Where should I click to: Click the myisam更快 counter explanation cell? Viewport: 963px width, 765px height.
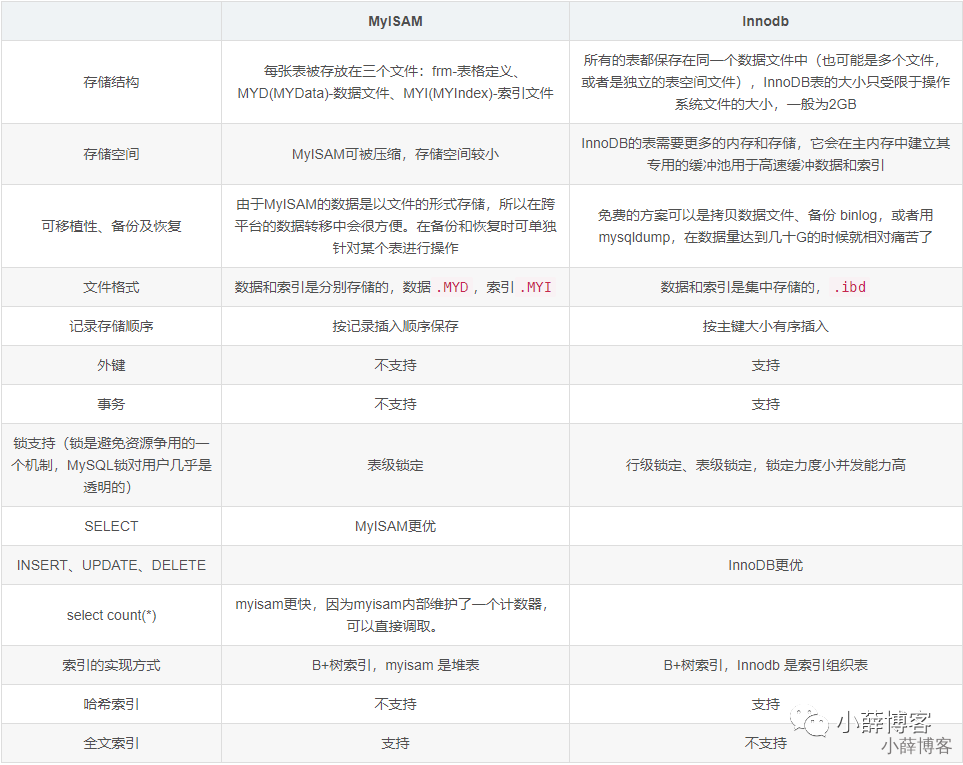[x=395, y=615]
